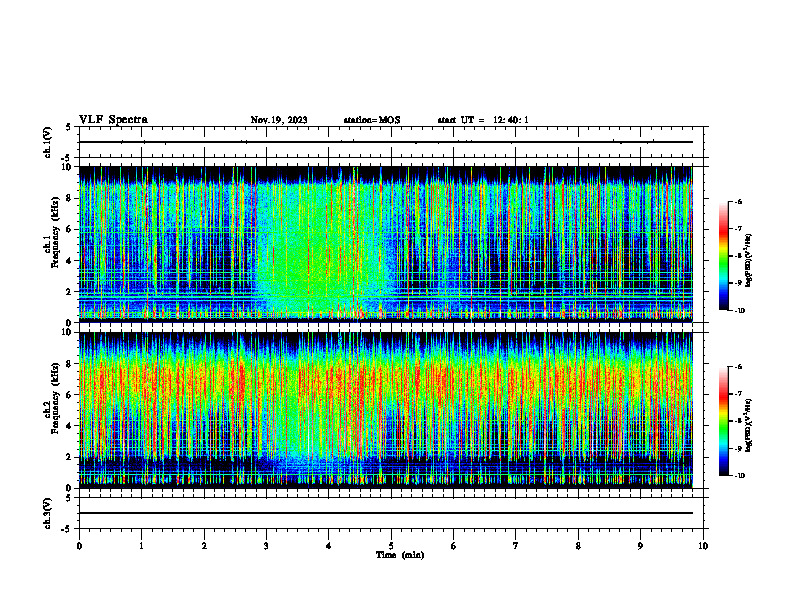The height and width of the screenshot is (612, 792).
Task: Click the "Time (min)" axis label
Action: [400, 555]
